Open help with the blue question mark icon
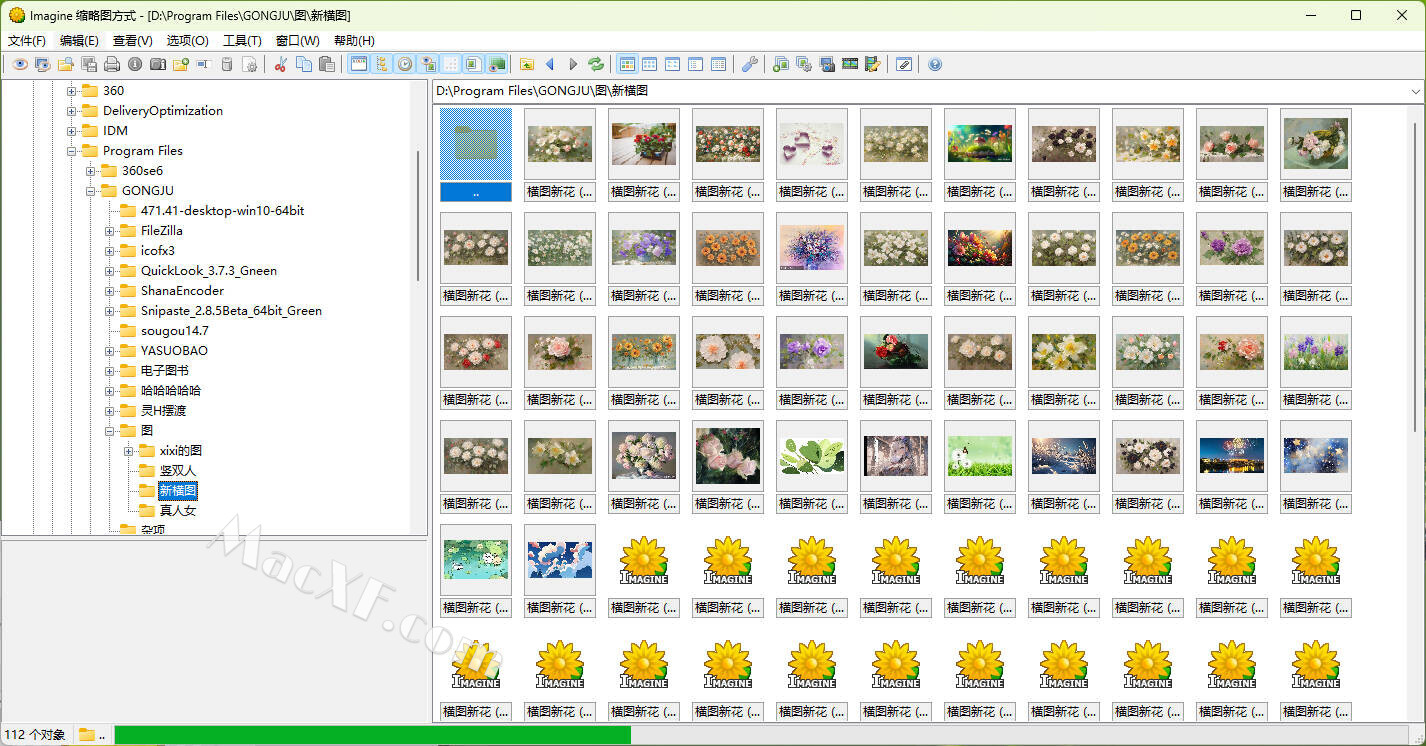 pos(935,64)
